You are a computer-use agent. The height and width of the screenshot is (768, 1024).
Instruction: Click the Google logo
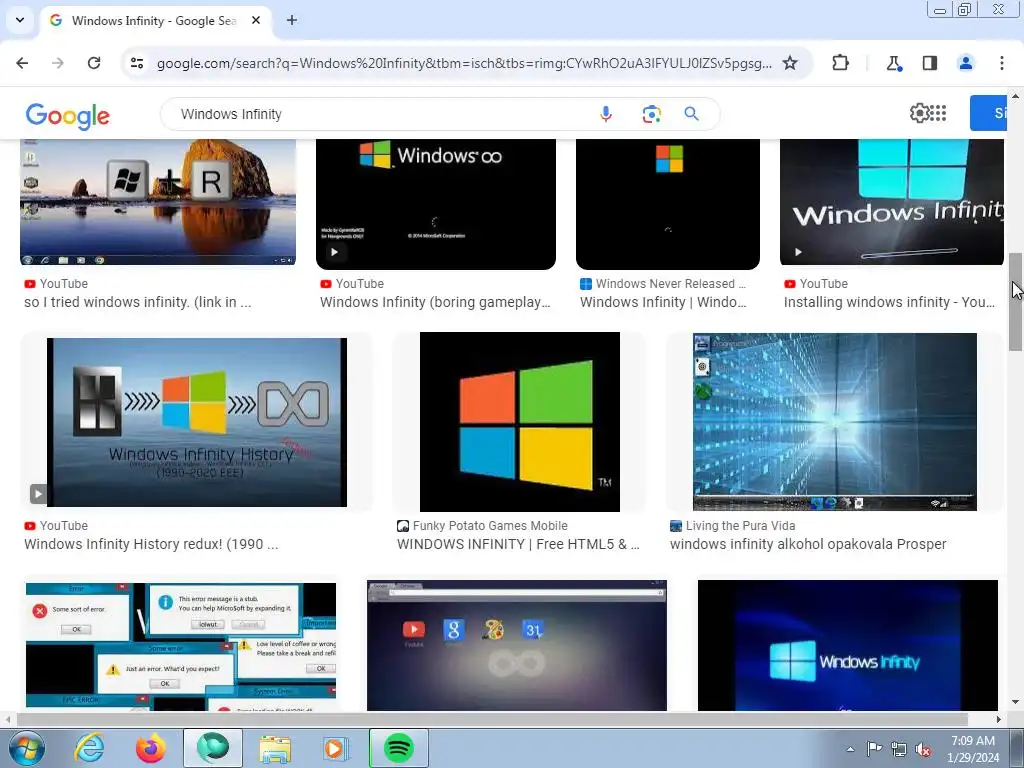67,116
